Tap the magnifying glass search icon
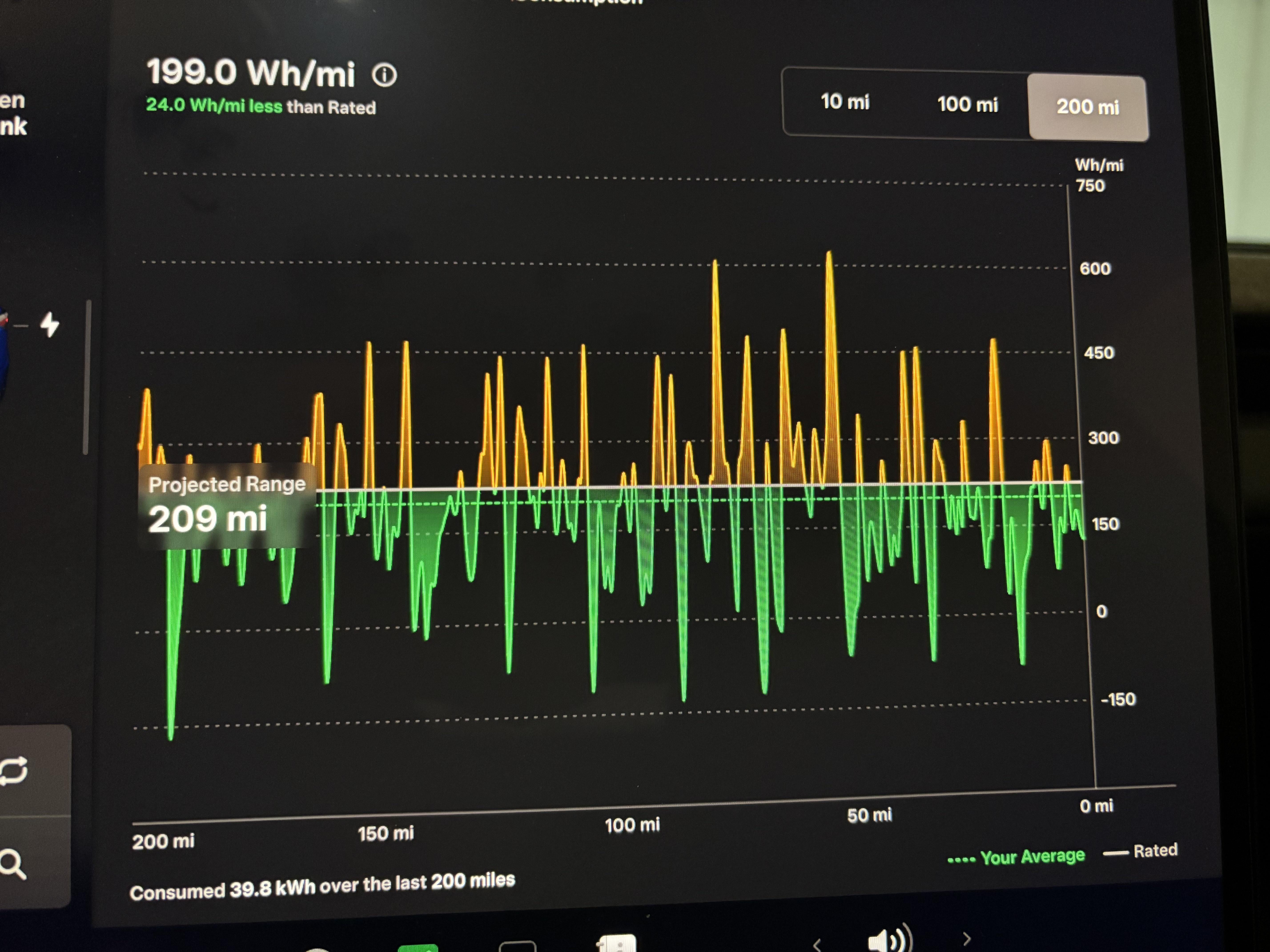Screen dimensions: 1270x952 pos(13,864)
